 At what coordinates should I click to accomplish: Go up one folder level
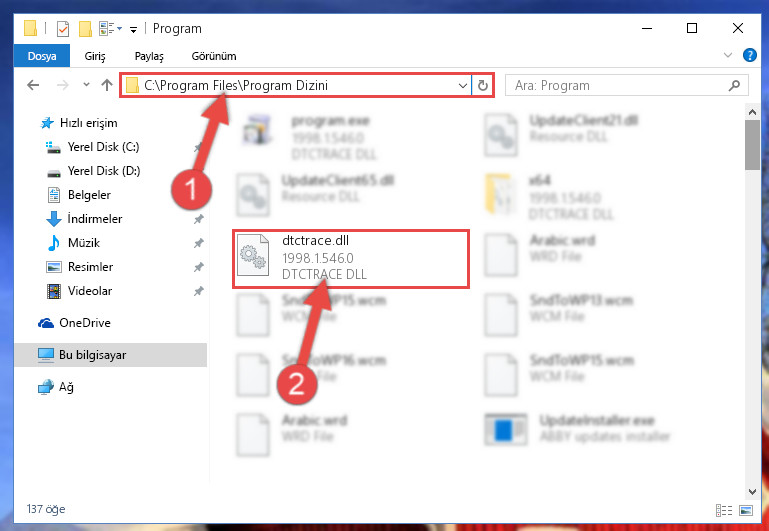pos(107,85)
